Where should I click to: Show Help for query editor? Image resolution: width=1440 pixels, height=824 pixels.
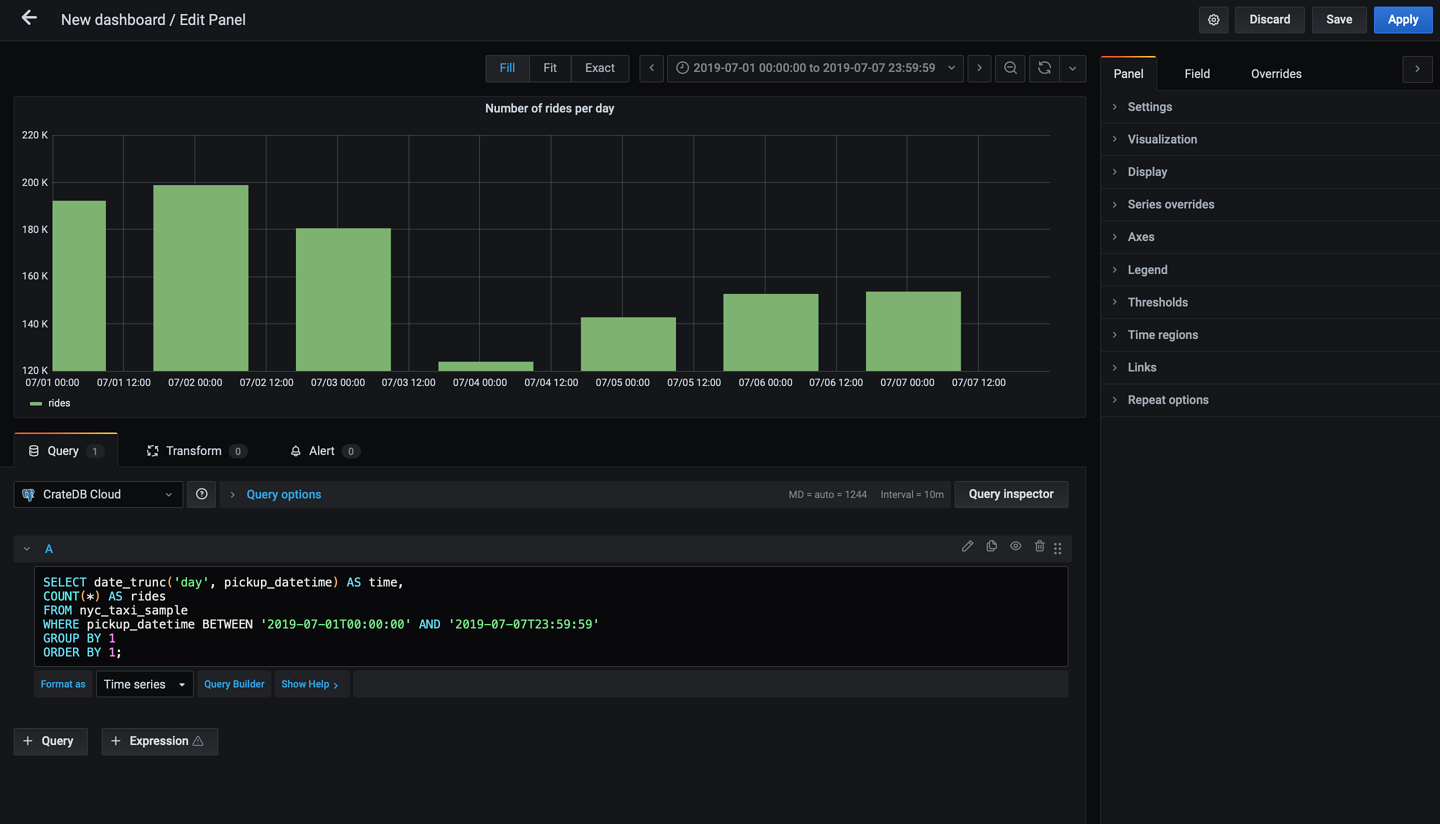(310, 684)
